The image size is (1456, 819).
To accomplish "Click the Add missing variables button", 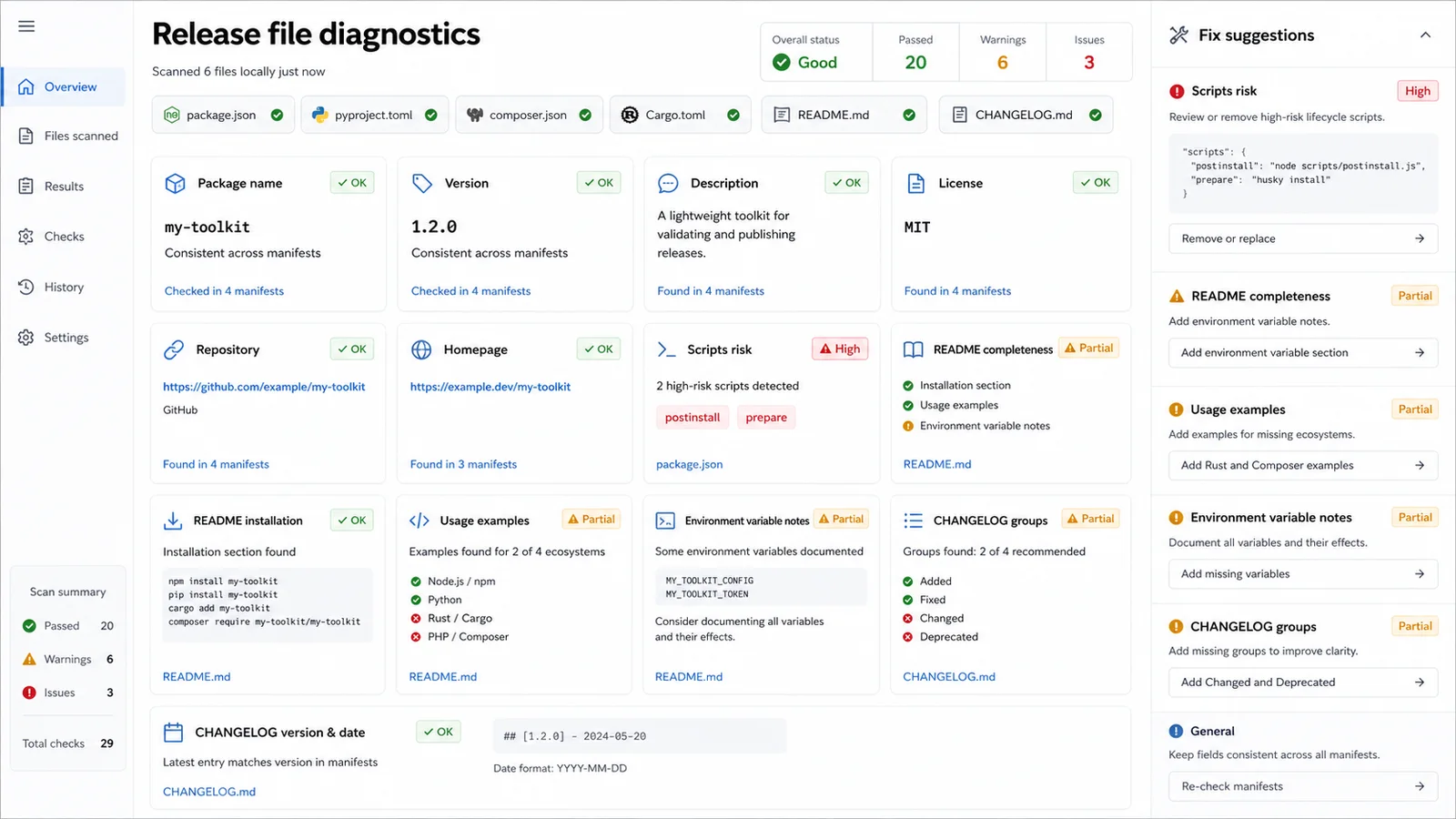I will 1303,573.
